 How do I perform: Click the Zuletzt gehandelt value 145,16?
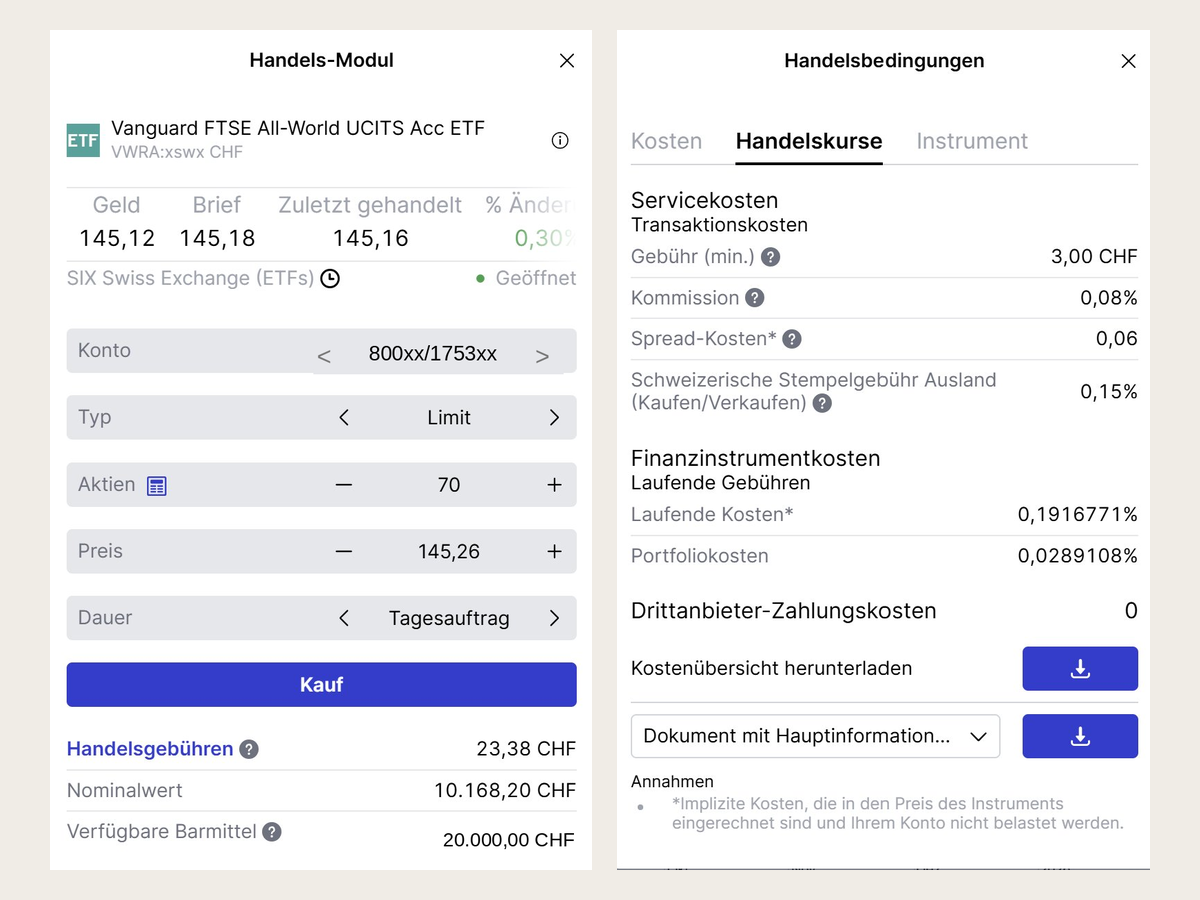371,238
